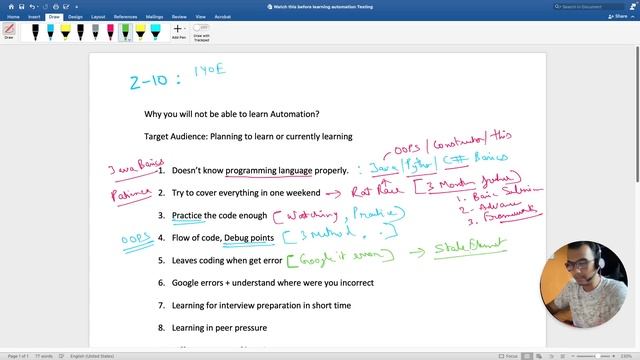The image size is (640, 360).
Task: Switch to Draft view icon
Action: click(562, 356)
